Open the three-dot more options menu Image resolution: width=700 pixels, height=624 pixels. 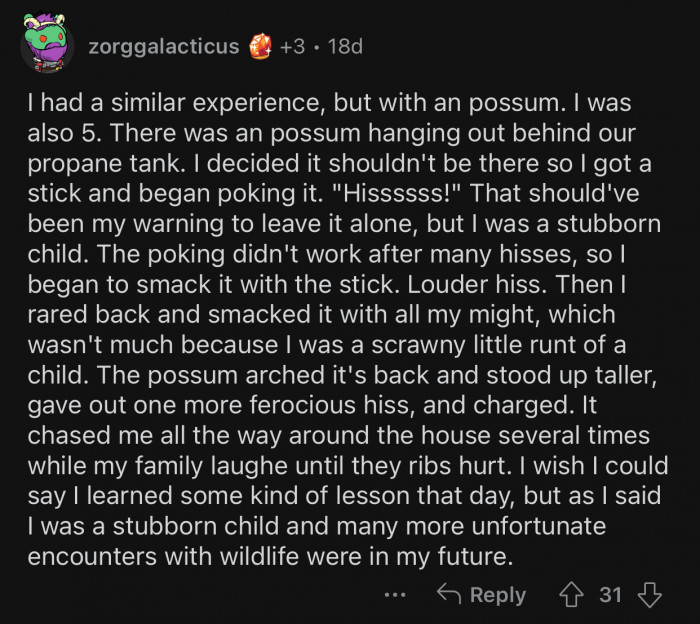pos(396,595)
